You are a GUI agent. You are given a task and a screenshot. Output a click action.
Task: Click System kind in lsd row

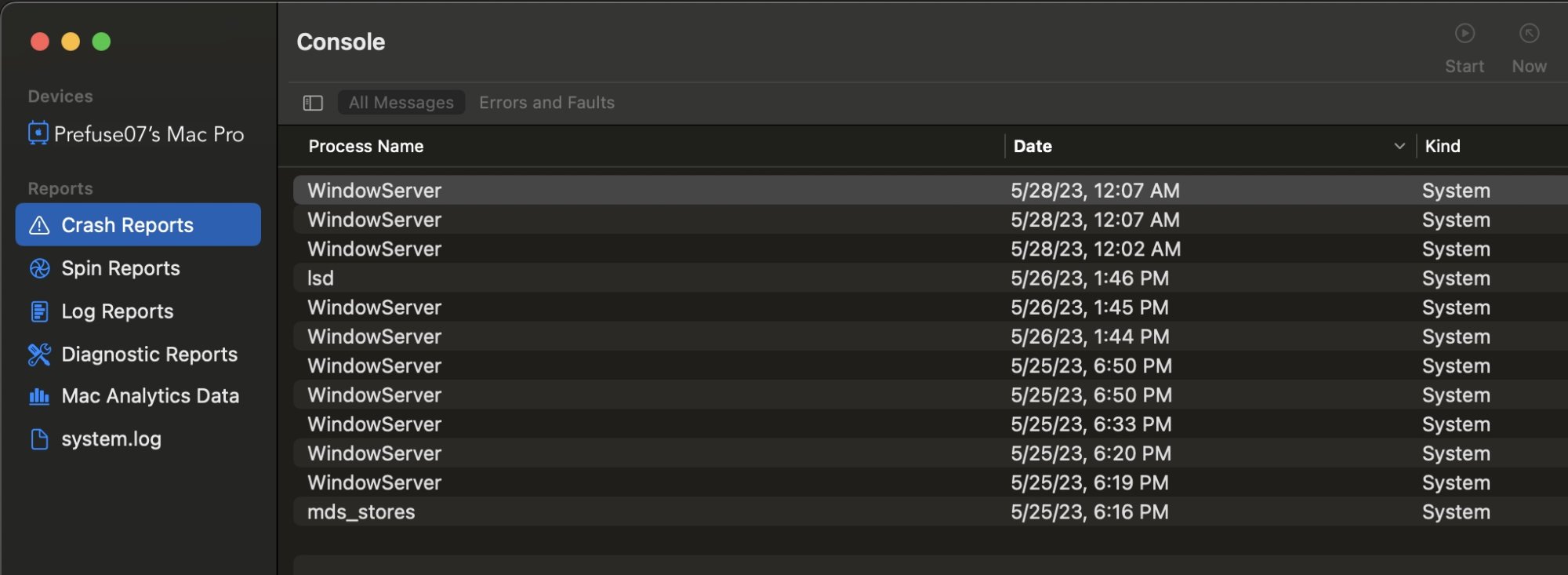1456,278
